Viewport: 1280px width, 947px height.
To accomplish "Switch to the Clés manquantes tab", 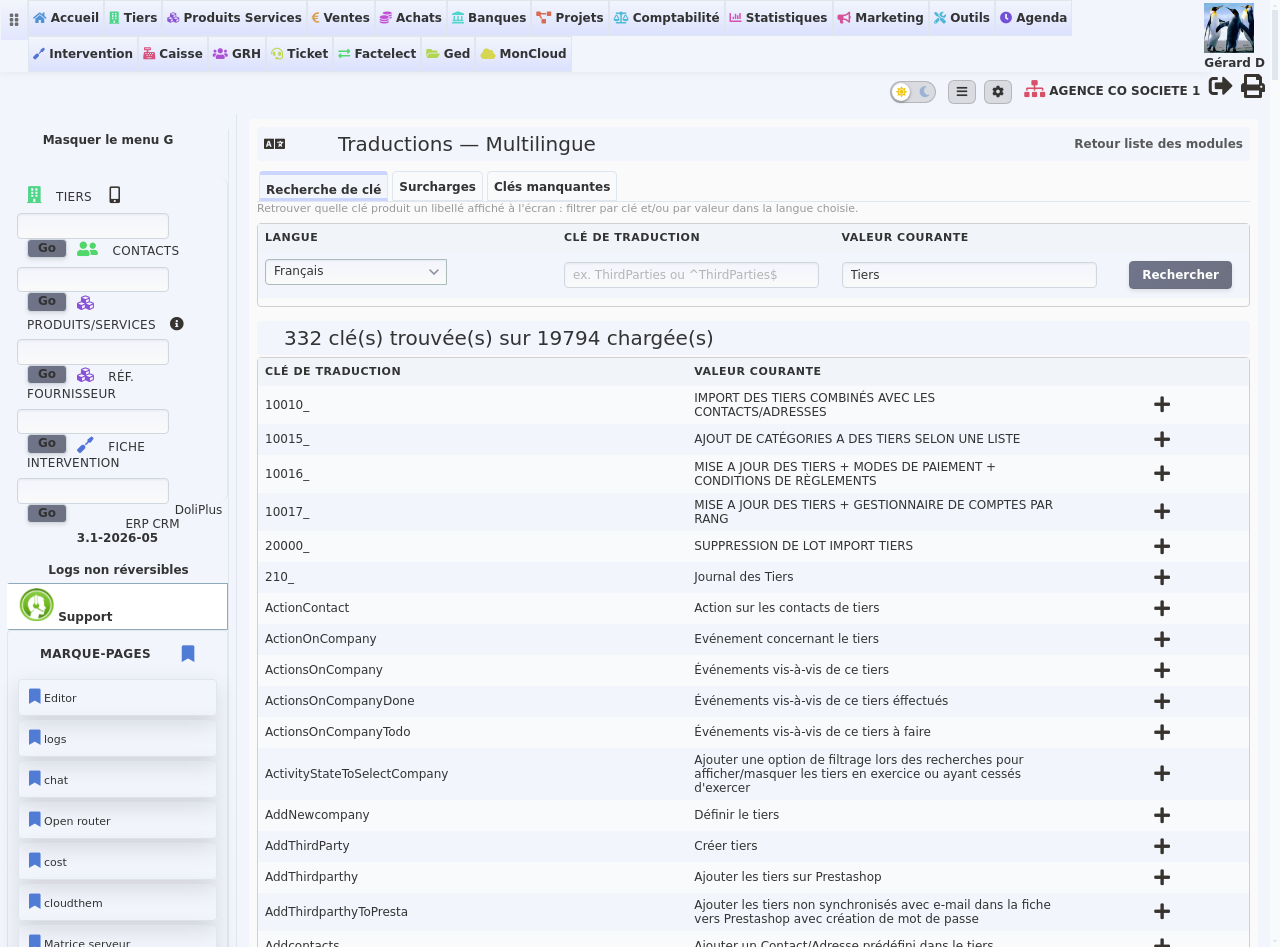I will tap(552, 187).
